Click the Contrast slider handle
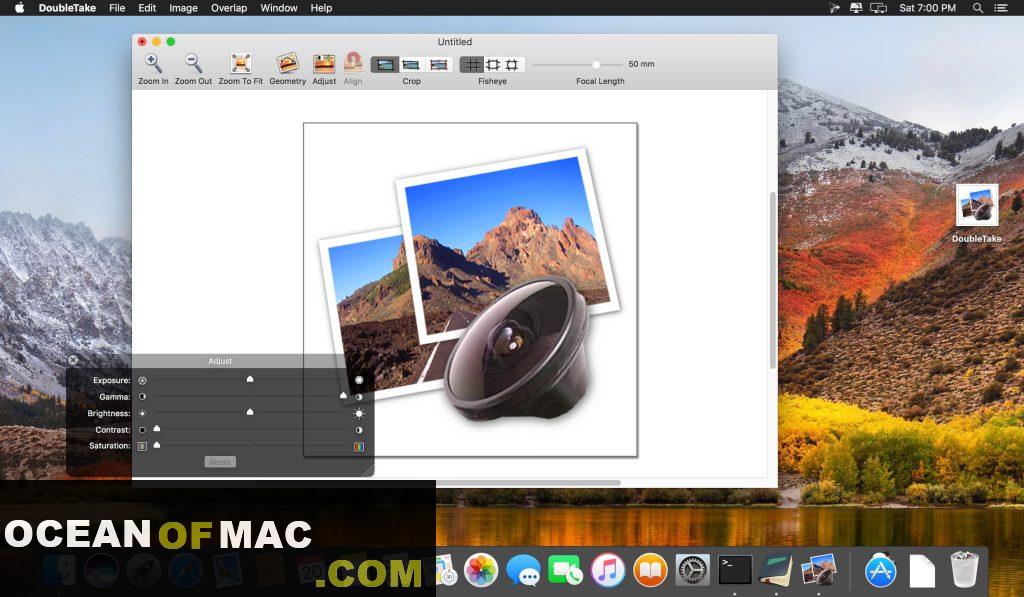 (x=157, y=428)
